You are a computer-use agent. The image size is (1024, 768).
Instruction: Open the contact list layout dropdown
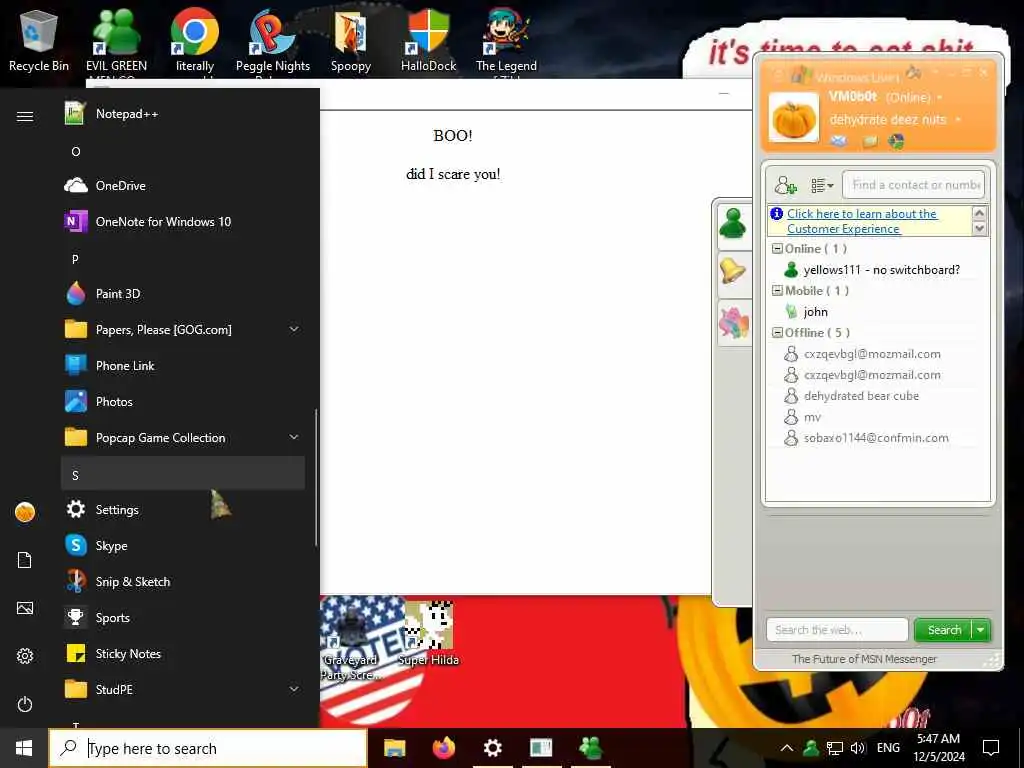pos(822,185)
